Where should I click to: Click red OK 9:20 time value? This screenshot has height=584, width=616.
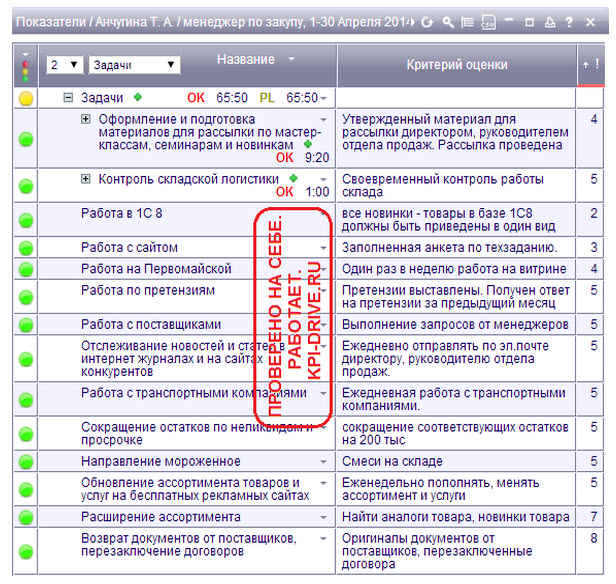click(302, 157)
